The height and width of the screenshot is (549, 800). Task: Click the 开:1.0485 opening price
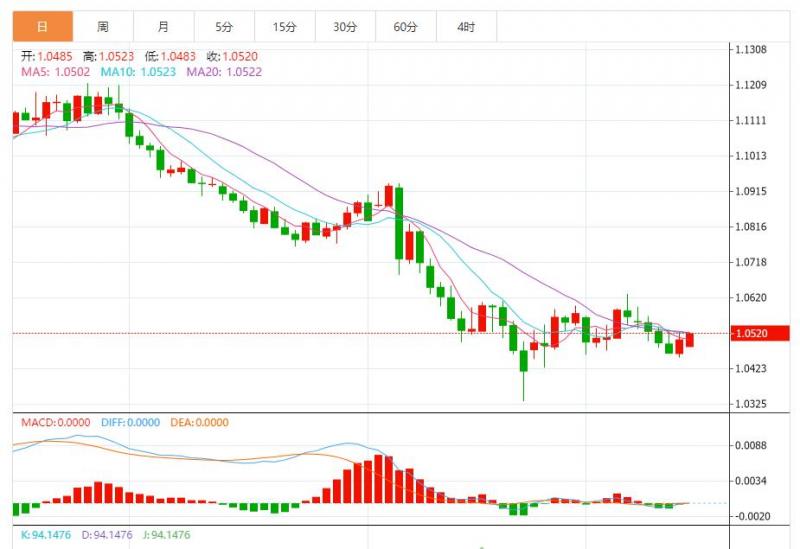coord(47,57)
